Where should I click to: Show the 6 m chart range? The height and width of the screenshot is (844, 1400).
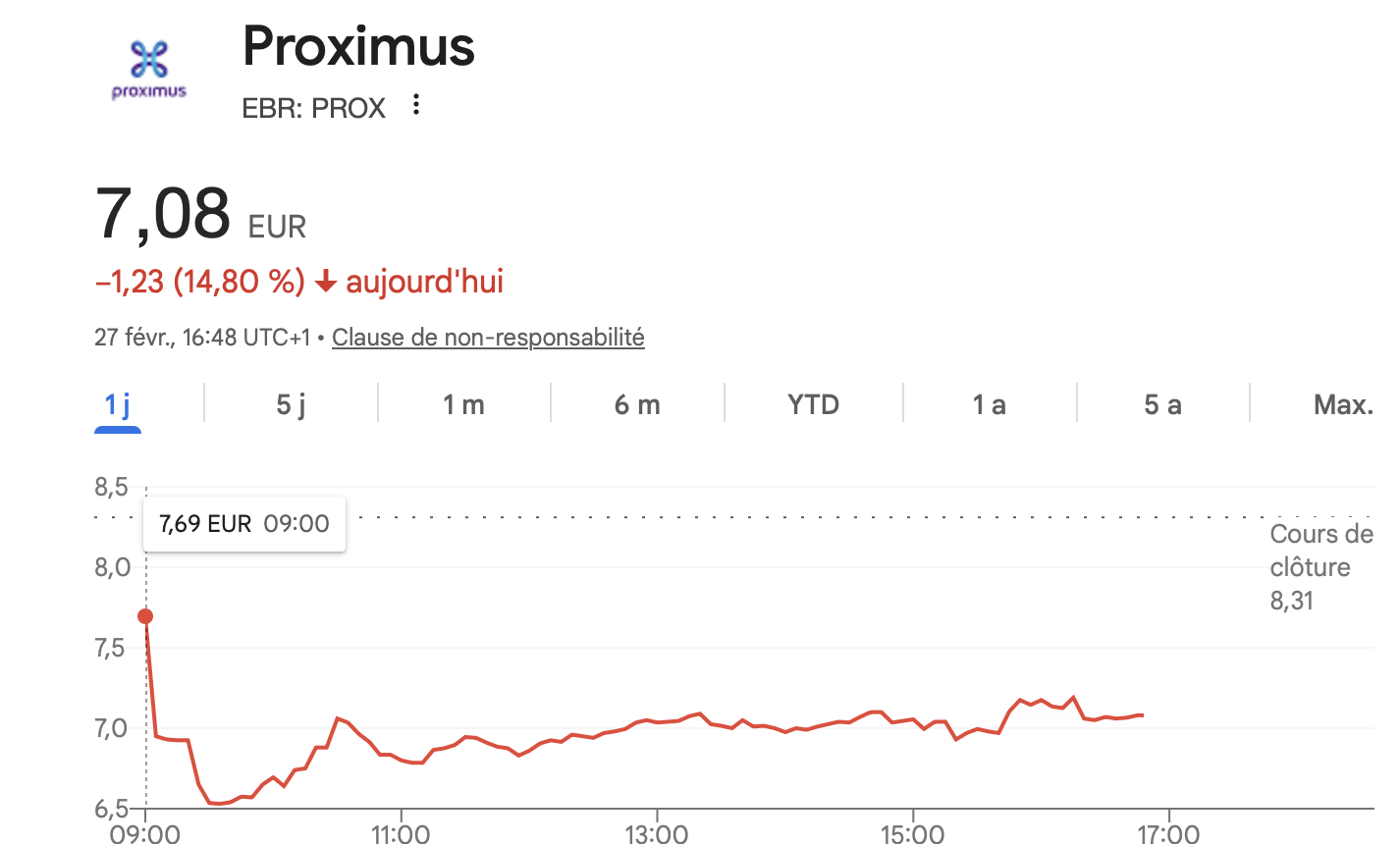pyautogui.click(x=637, y=404)
